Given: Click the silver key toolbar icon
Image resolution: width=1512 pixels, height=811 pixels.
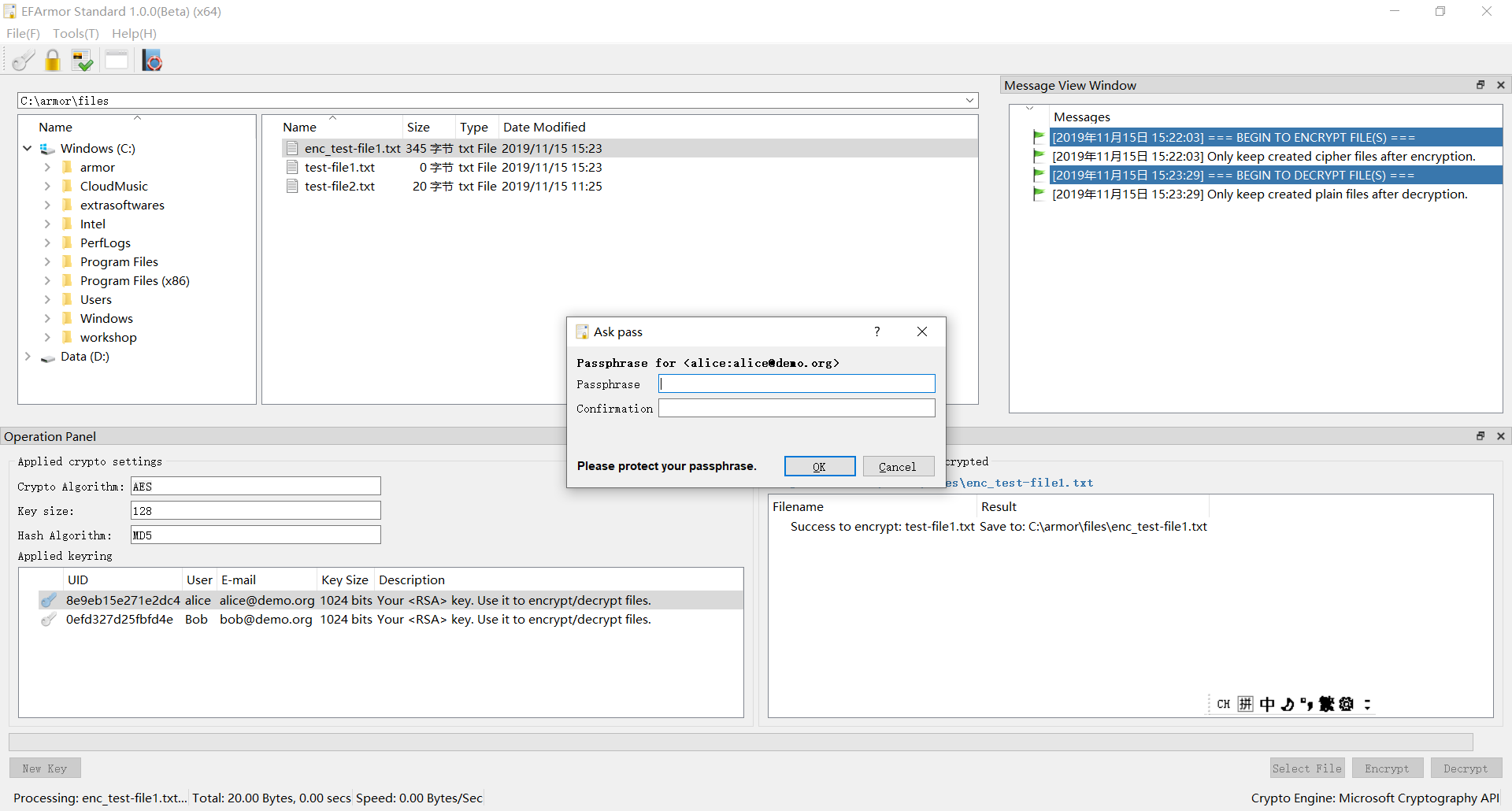Looking at the screenshot, I should click(x=24, y=60).
